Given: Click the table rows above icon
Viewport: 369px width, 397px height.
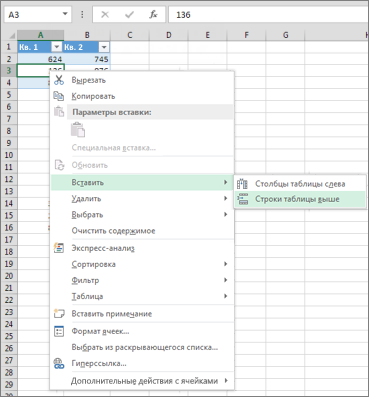Looking at the screenshot, I should 243,199.
